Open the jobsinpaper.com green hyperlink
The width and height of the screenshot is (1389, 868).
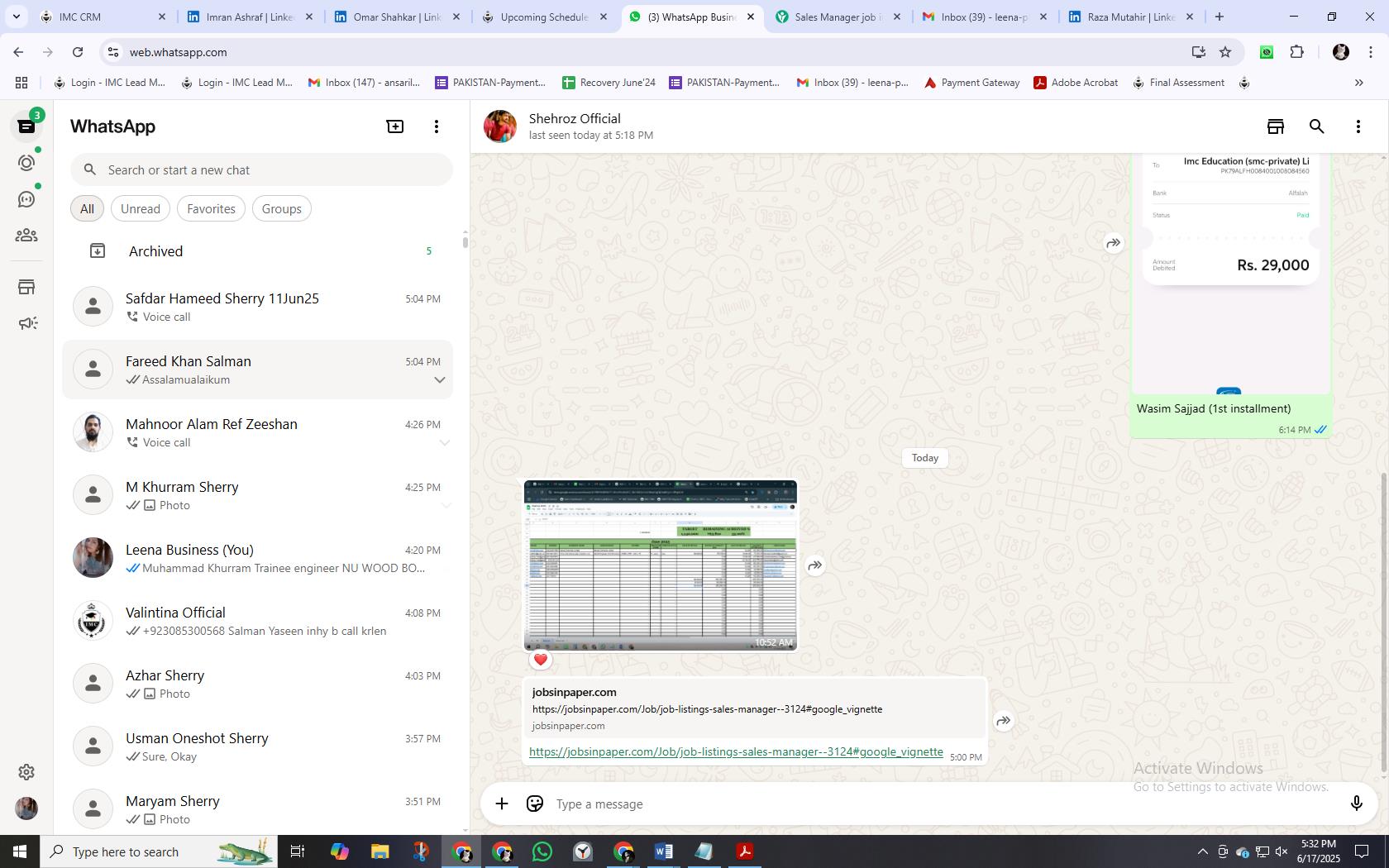(x=736, y=751)
